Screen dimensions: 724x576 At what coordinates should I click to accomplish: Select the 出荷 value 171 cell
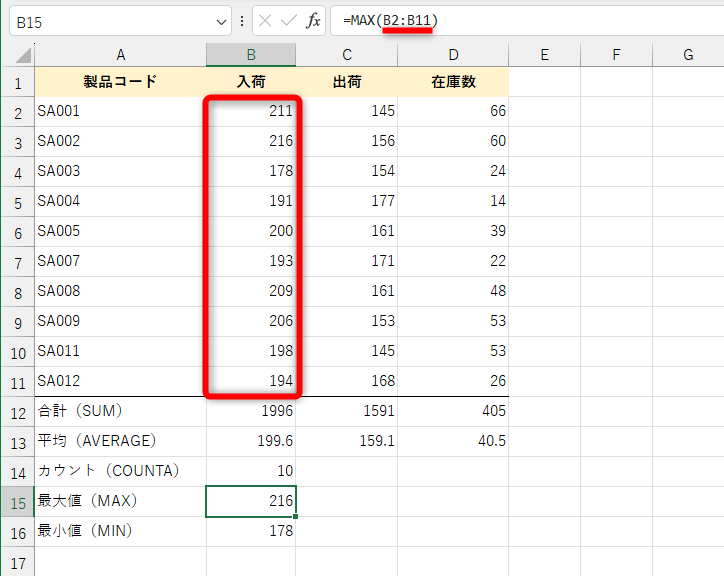[x=347, y=261]
